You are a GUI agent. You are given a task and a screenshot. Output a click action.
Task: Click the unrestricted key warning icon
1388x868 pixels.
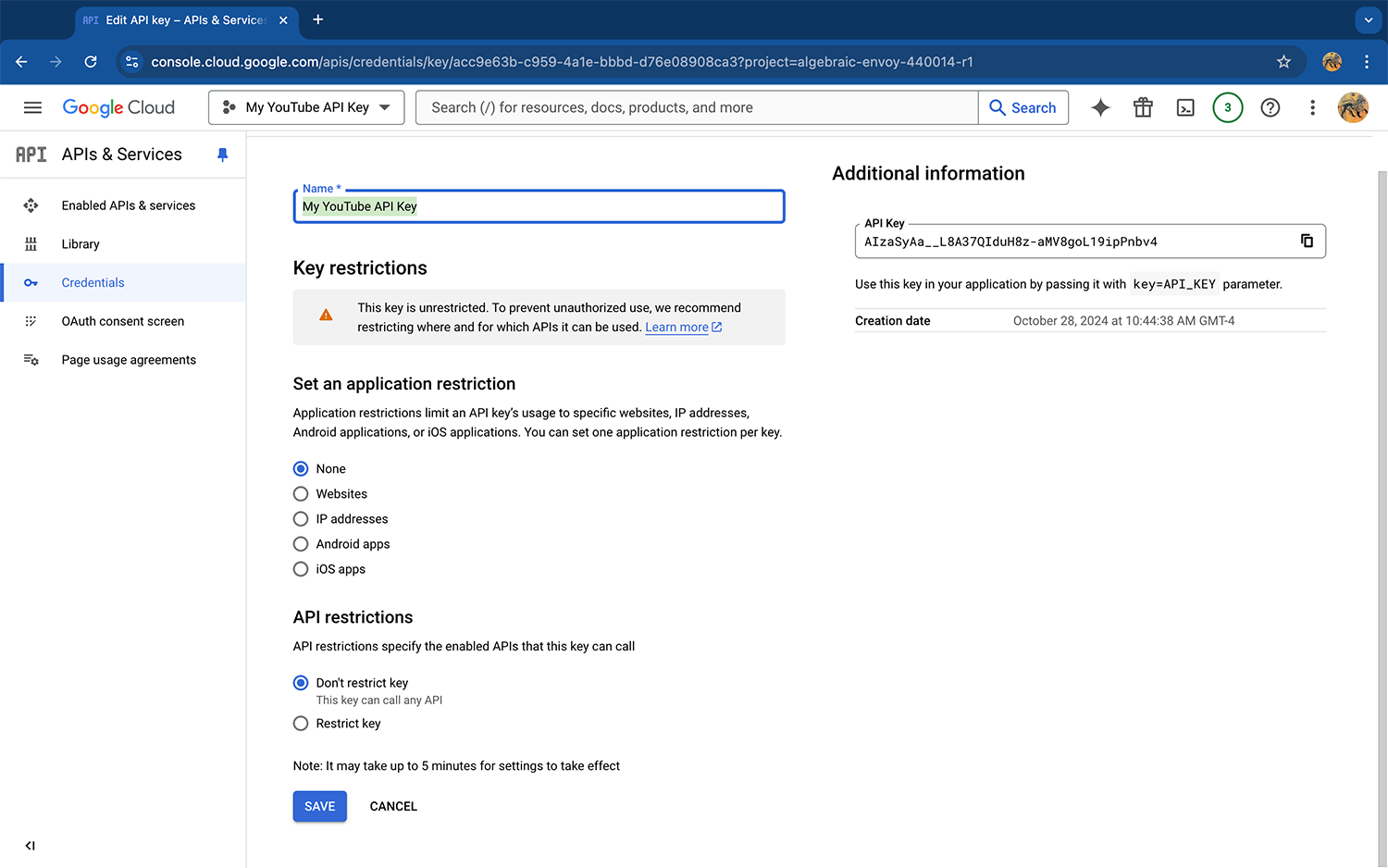(x=326, y=316)
